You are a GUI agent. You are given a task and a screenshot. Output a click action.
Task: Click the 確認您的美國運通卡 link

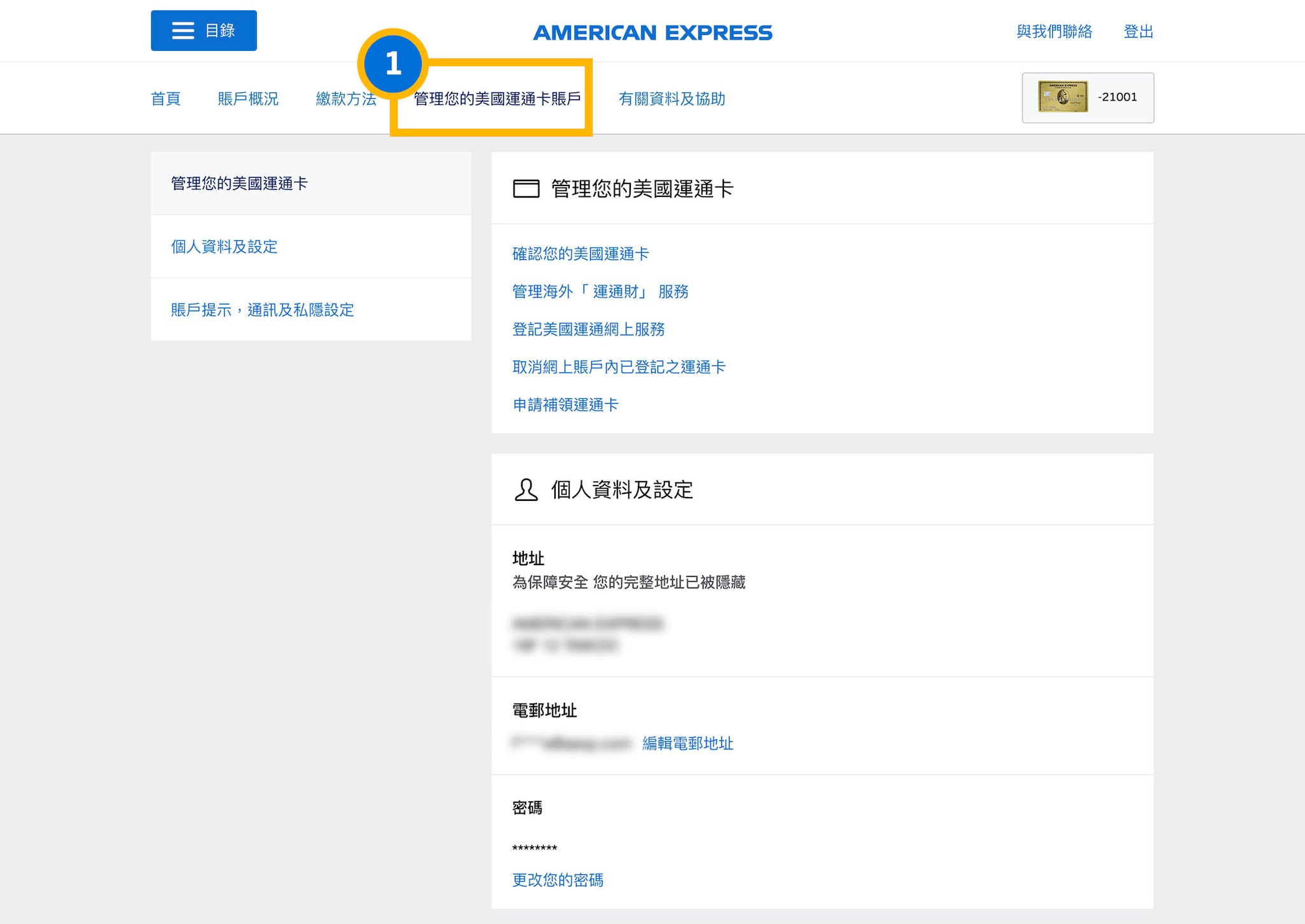(580, 254)
